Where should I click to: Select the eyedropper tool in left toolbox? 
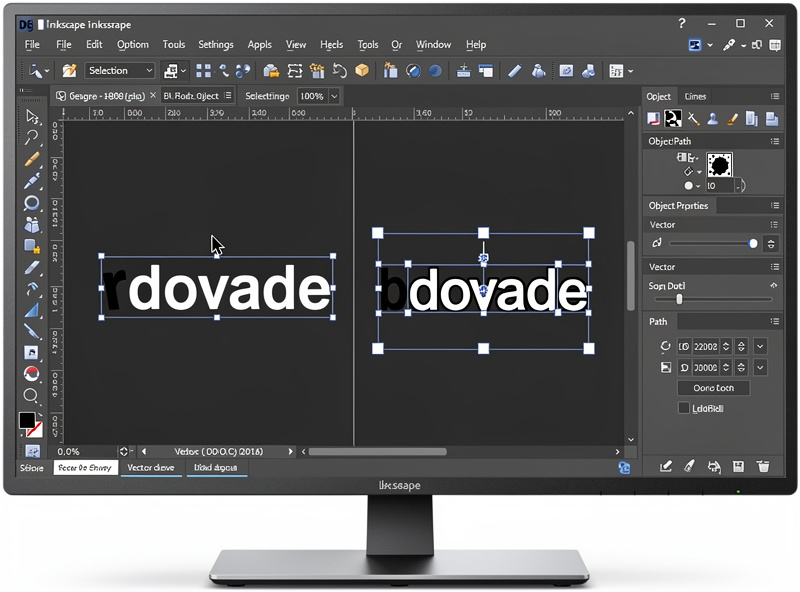32,181
